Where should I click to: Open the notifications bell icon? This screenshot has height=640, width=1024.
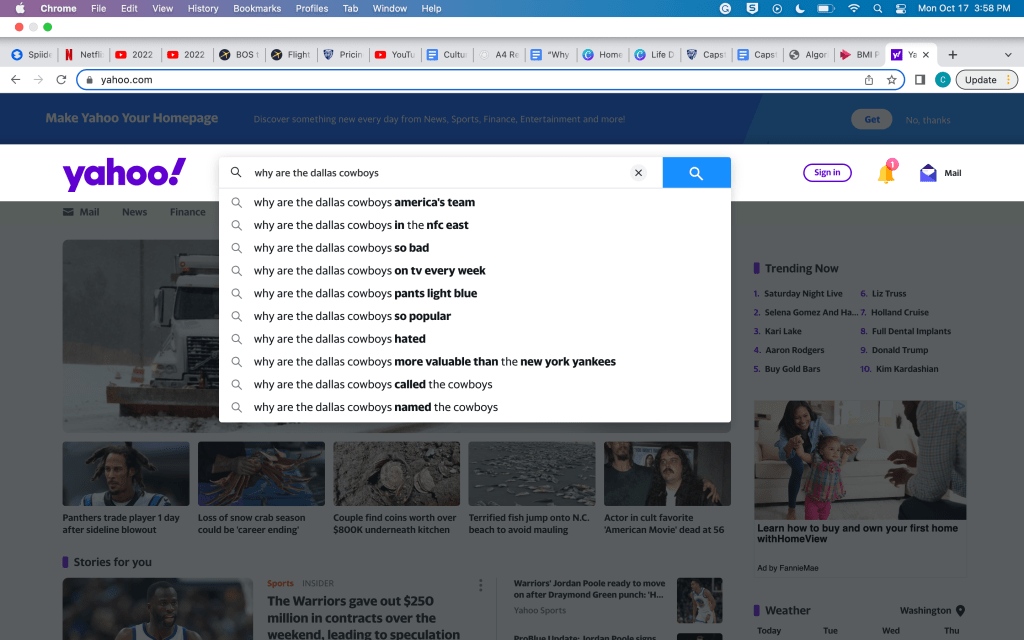click(x=886, y=174)
